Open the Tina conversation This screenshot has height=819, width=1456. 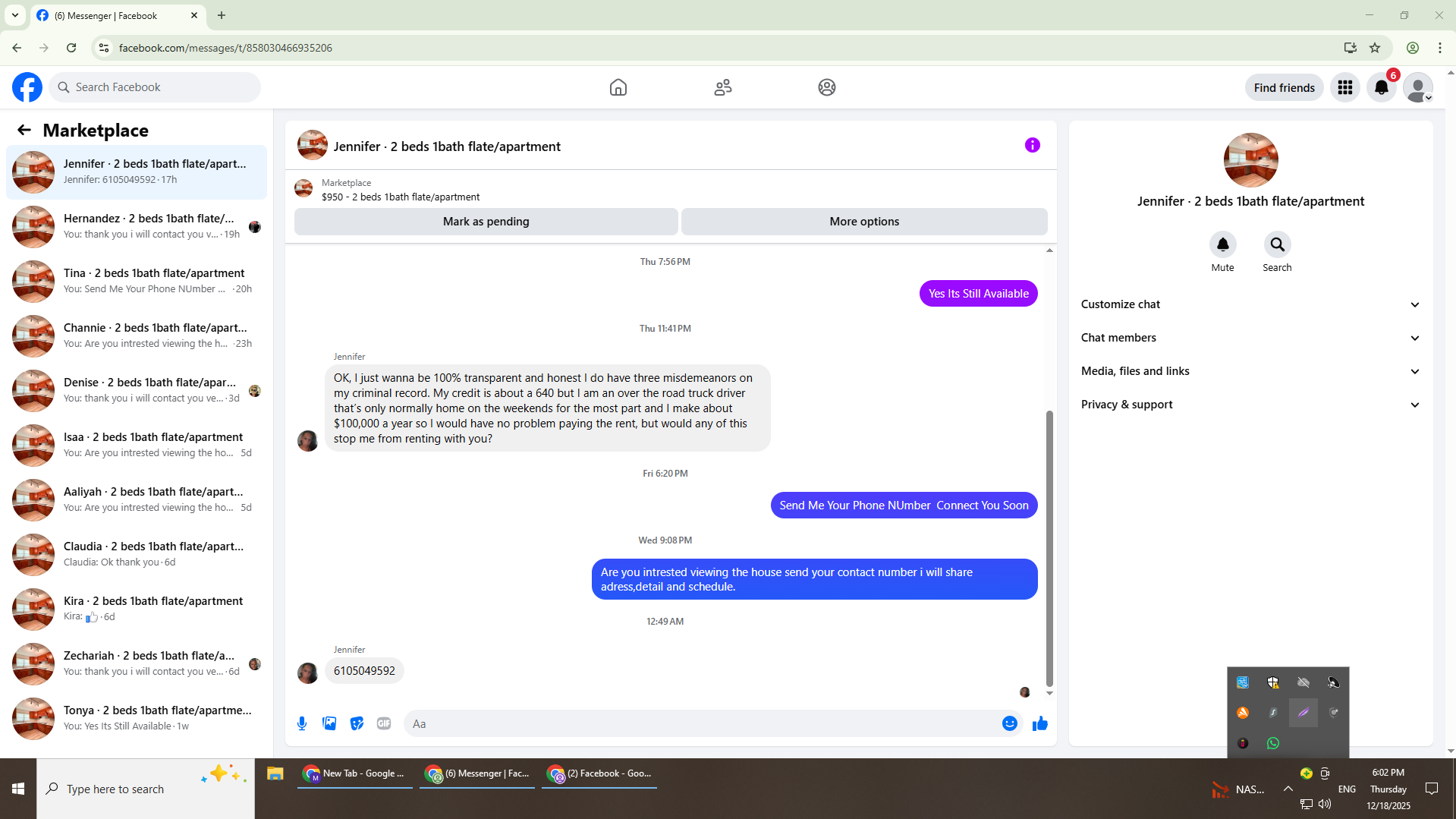tap(137, 282)
